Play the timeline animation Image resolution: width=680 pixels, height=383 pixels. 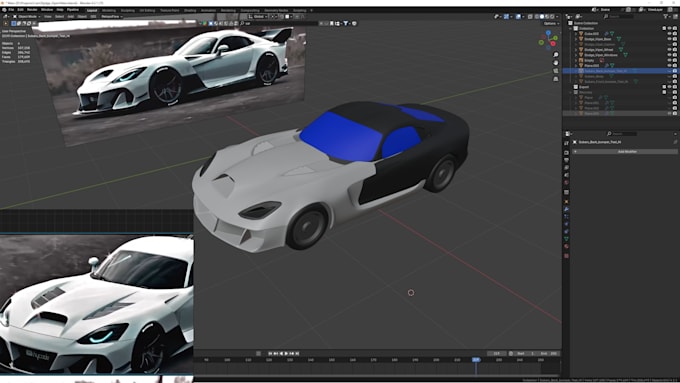[x=287, y=354]
